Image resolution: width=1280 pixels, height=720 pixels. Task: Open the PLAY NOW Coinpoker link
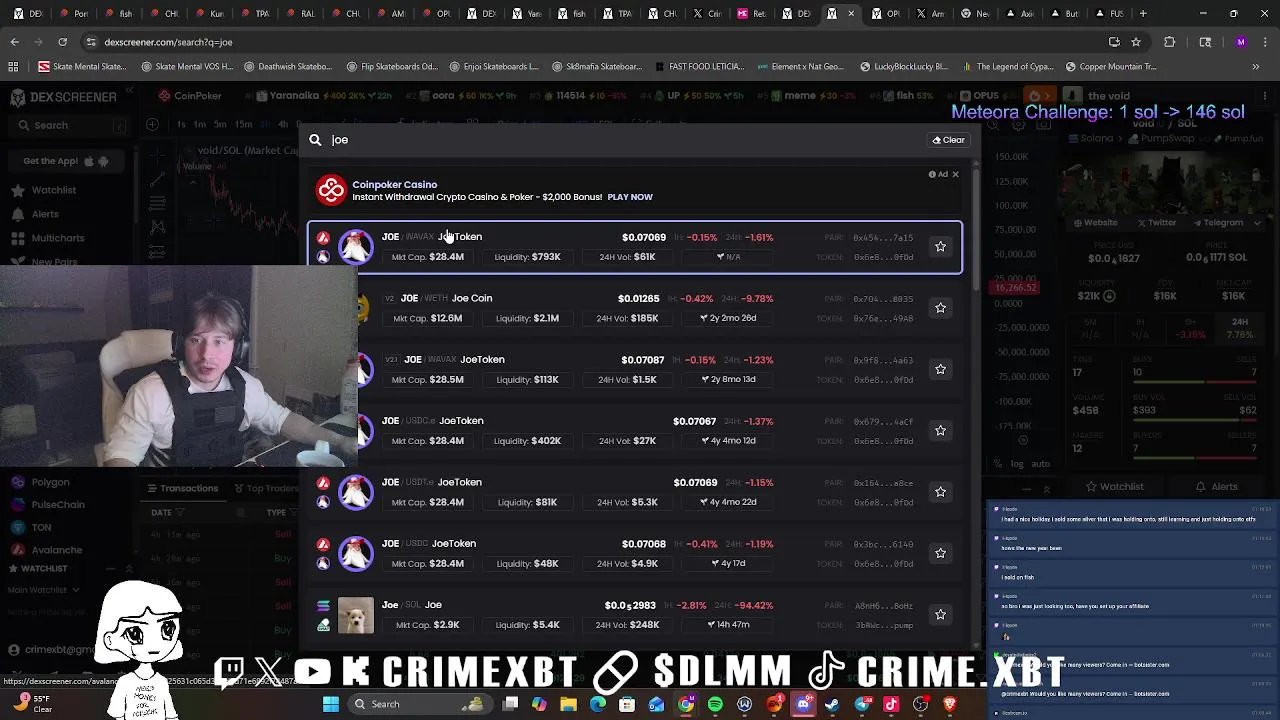click(629, 197)
